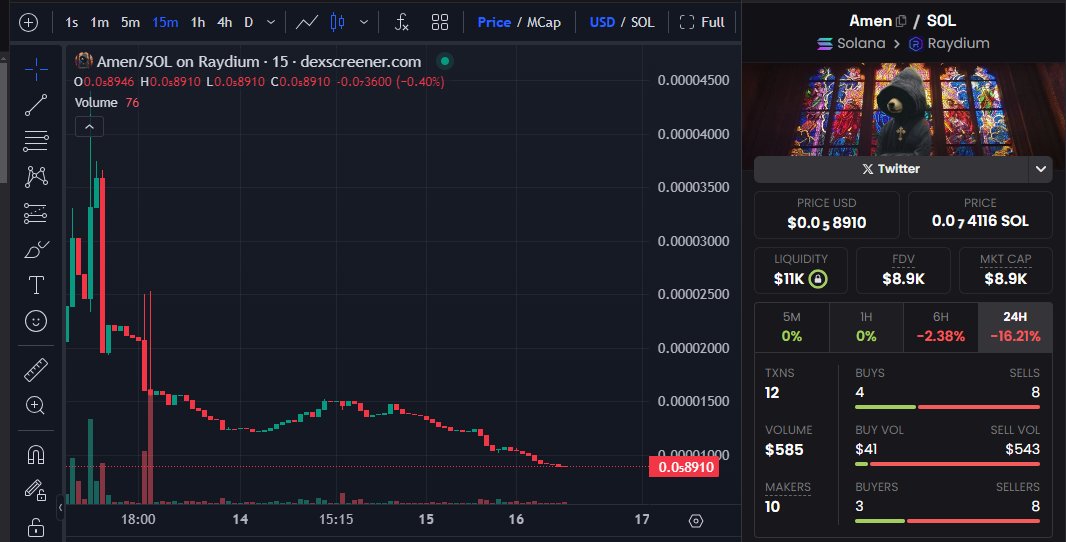
Task: Click the liquidity lock icon
Action: pyautogui.click(x=818, y=279)
